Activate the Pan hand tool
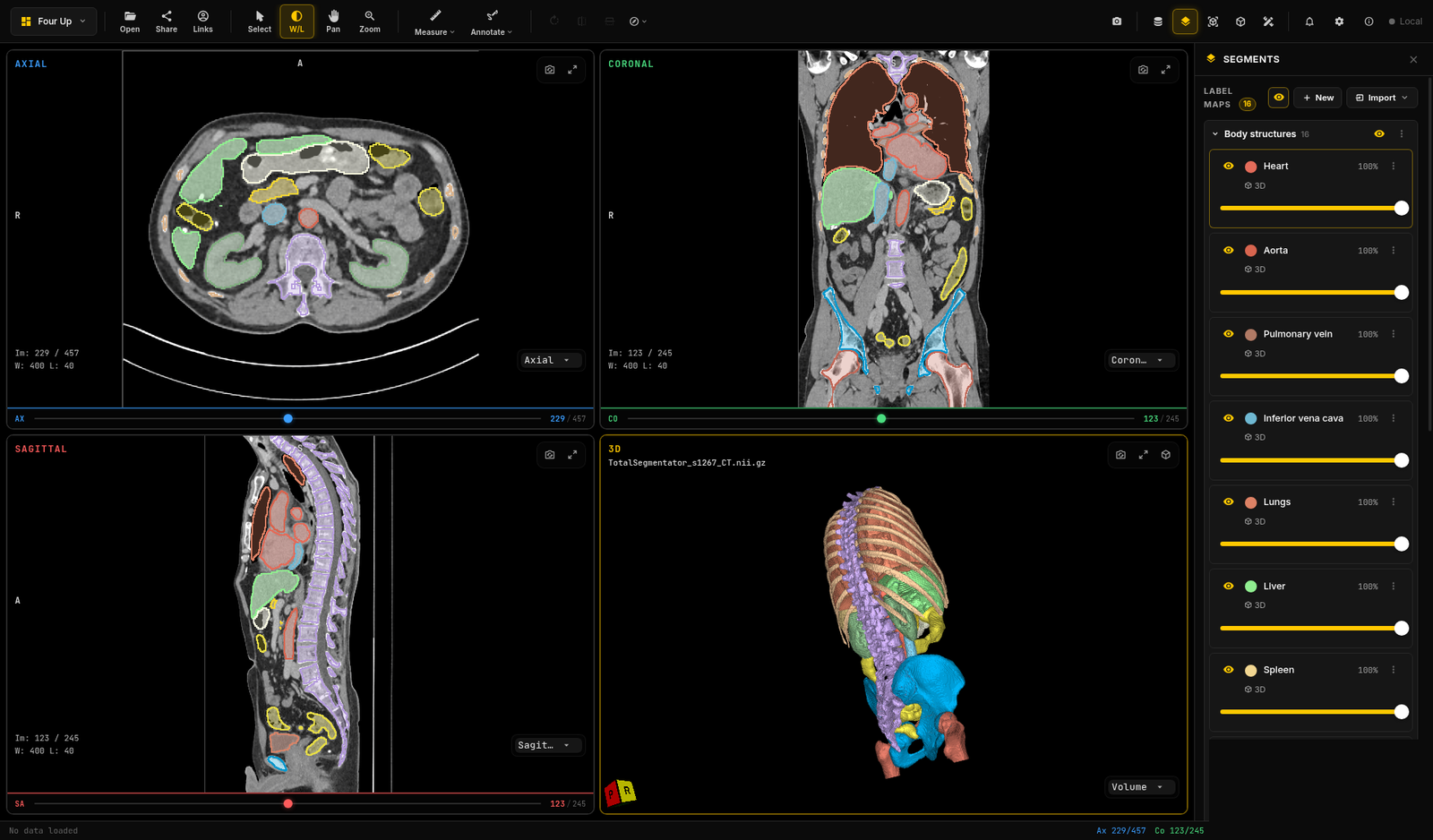Viewport: 1433px width, 840px height. [x=333, y=21]
